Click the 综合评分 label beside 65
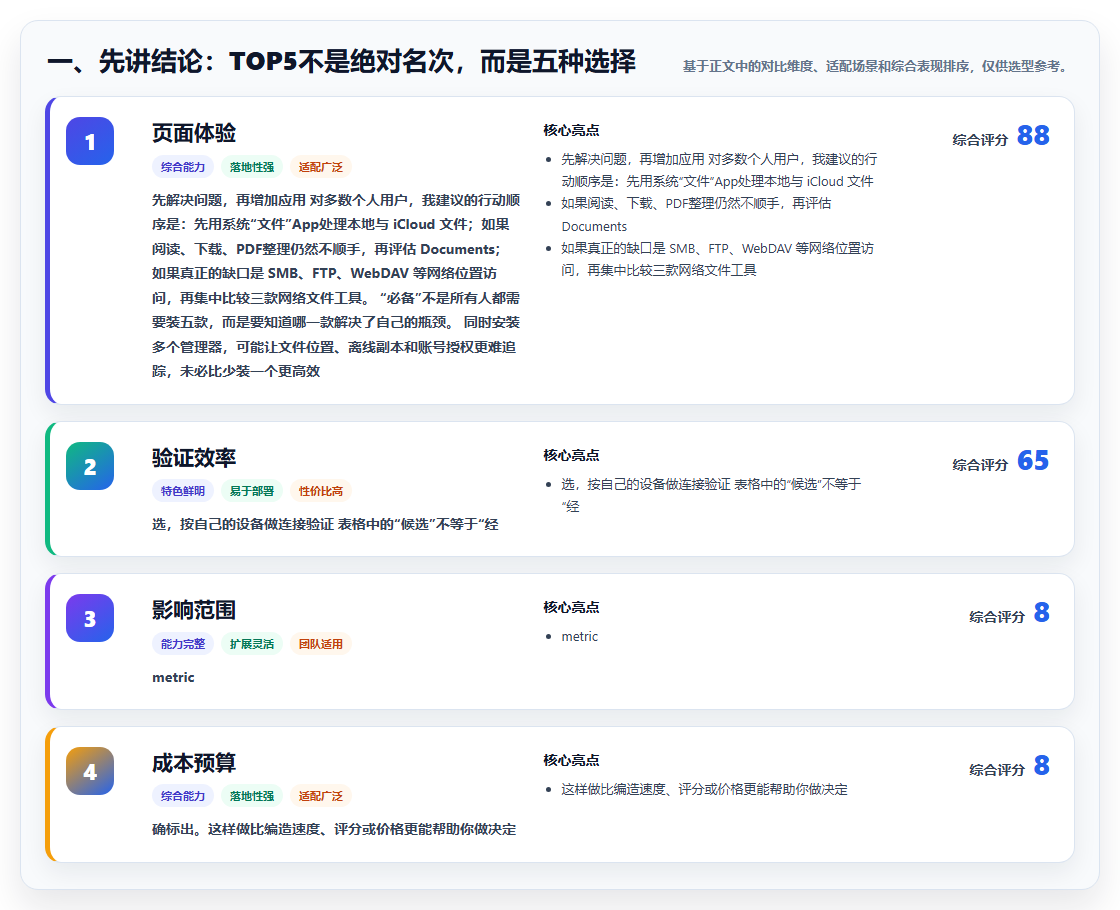 pos(980,465)
